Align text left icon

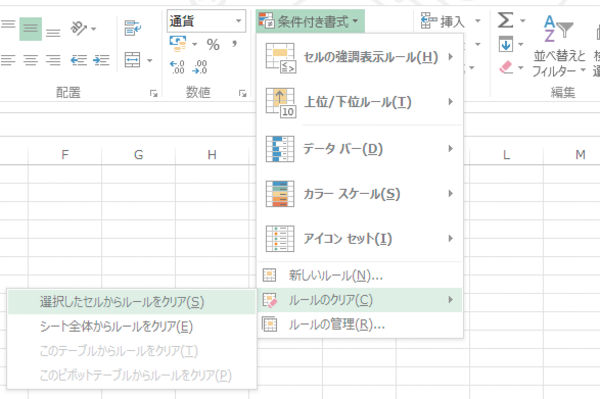point(8,60)
